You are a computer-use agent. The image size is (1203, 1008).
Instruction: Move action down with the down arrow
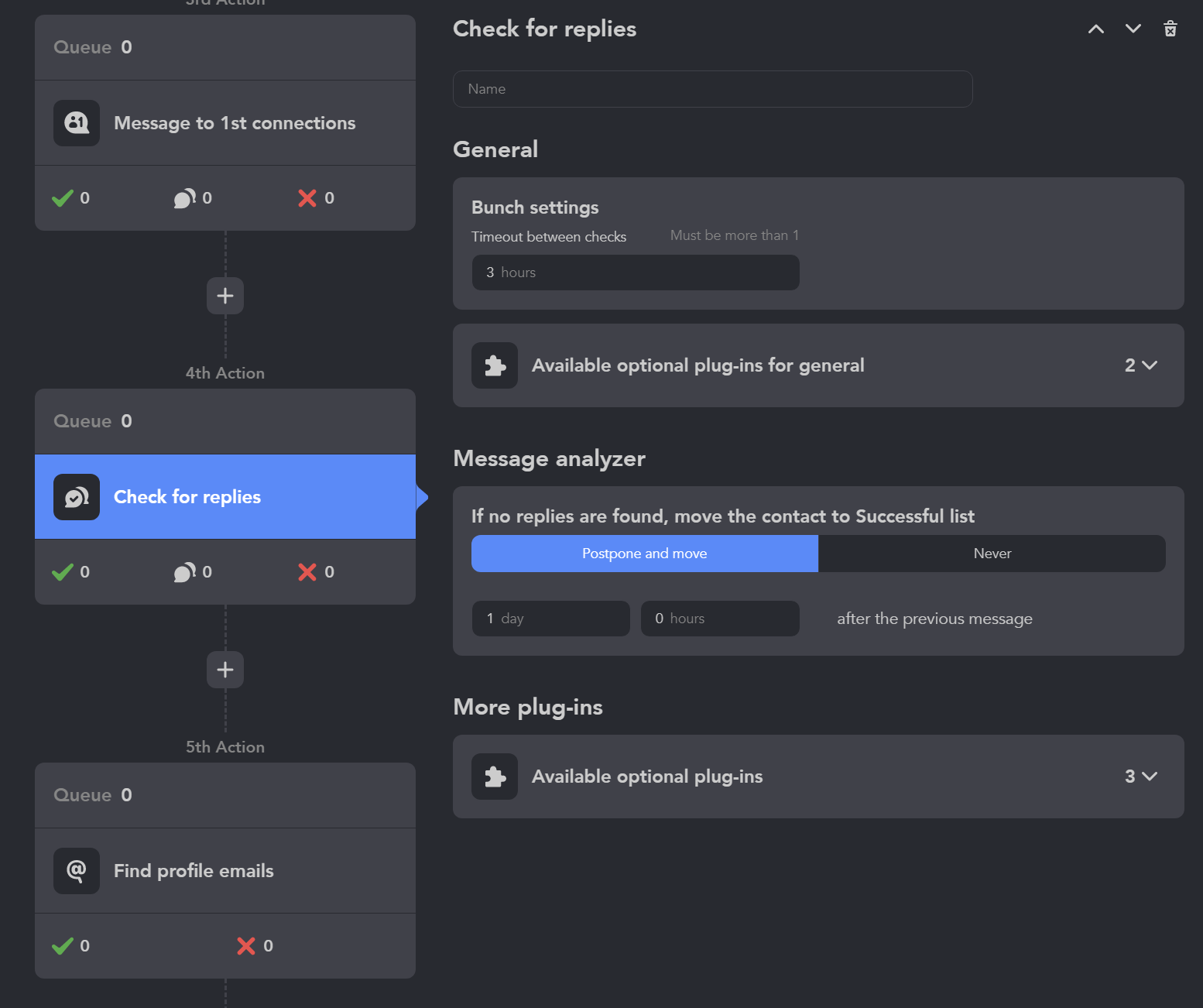point(1133,29)
